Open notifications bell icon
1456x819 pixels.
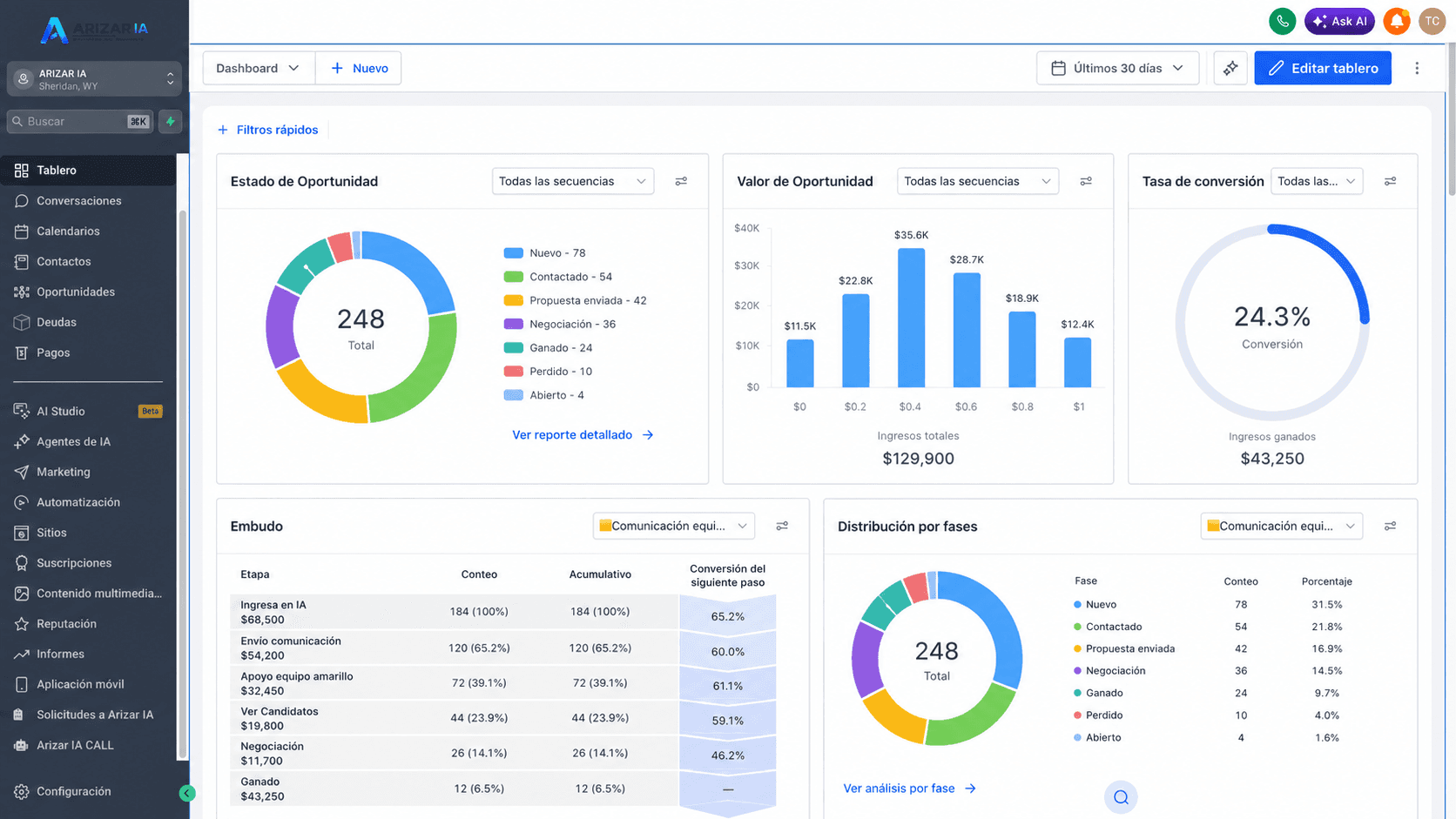coord(1396,21)
